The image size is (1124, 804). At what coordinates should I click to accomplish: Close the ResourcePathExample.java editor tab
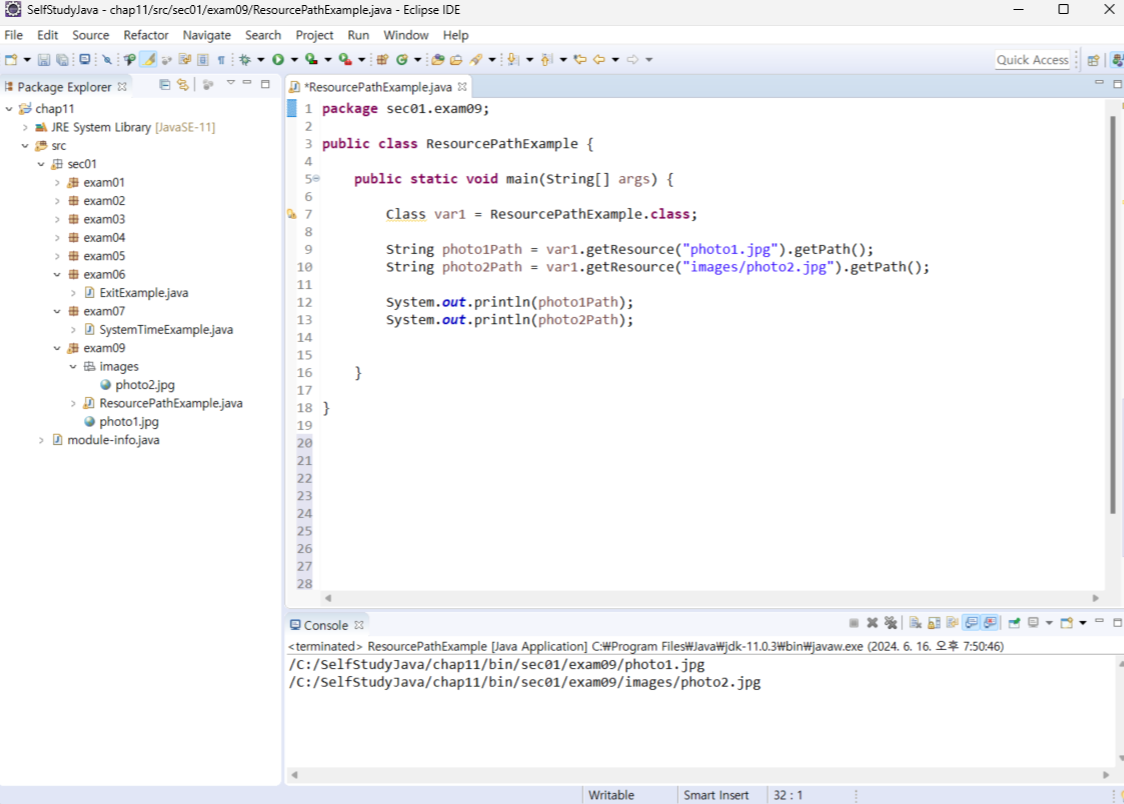pyautogui.click(x=462, y=86)
